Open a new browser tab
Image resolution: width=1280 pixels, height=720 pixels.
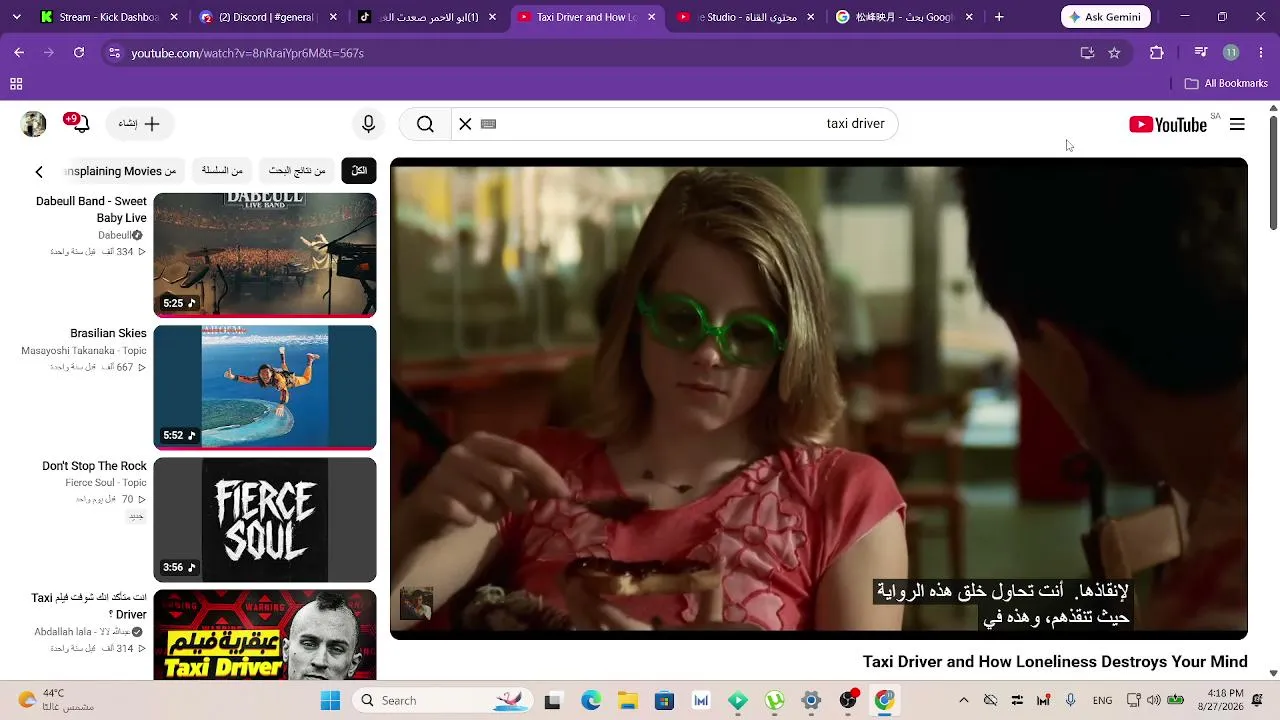tap(999, 17)
